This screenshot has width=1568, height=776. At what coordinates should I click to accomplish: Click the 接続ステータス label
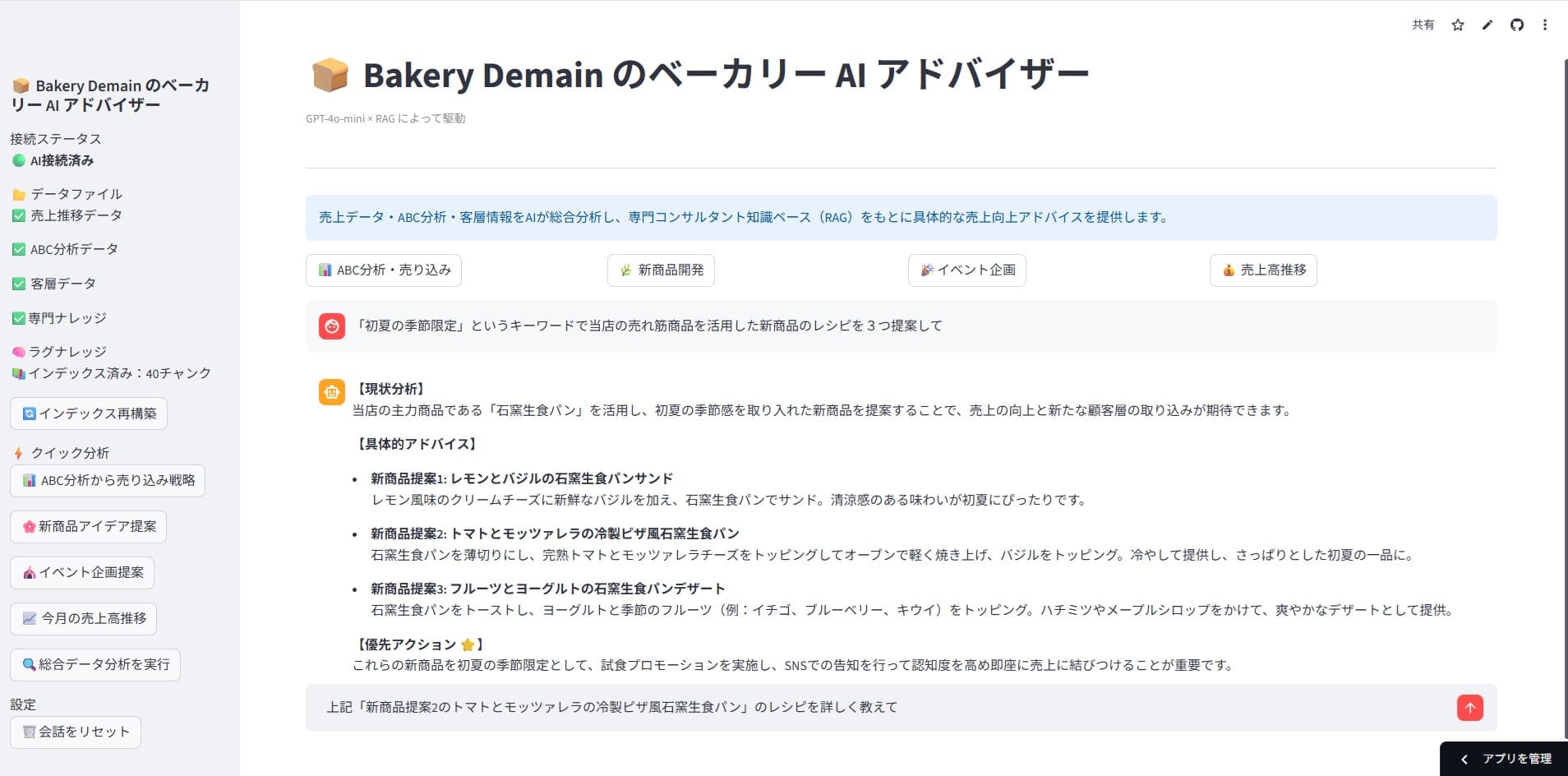(x=56, y=139)
